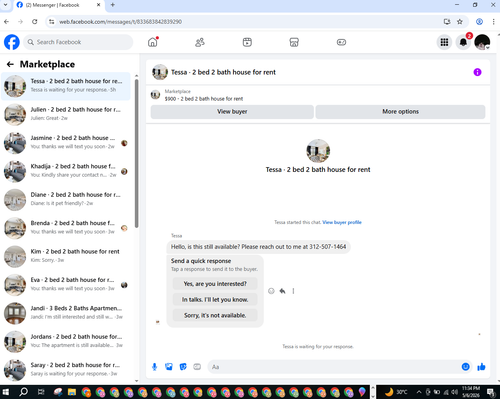Go back using the Marketplace back arrow
This screenshot has height=399, width=500.
[x=10, y=64]
